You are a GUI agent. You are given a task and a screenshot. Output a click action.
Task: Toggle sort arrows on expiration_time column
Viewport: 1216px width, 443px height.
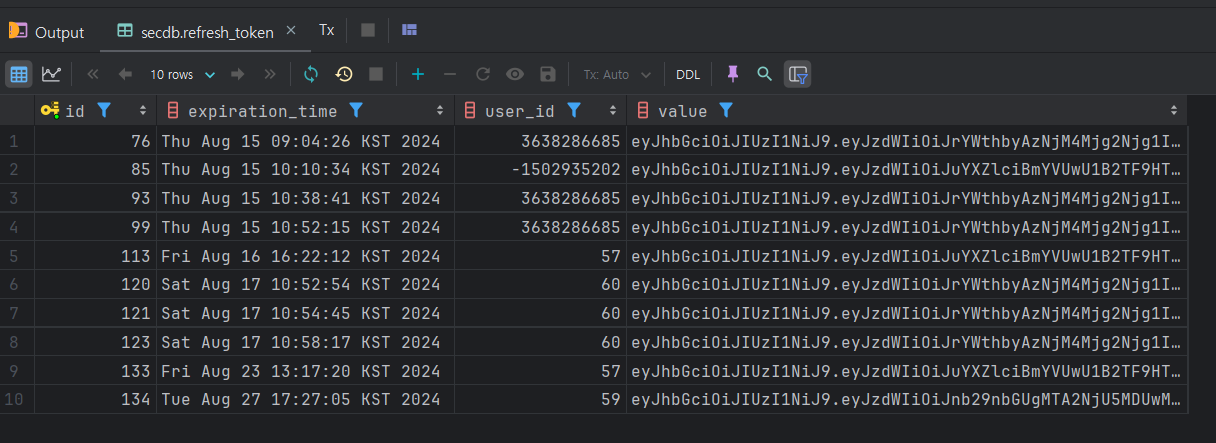coord(440,110)
